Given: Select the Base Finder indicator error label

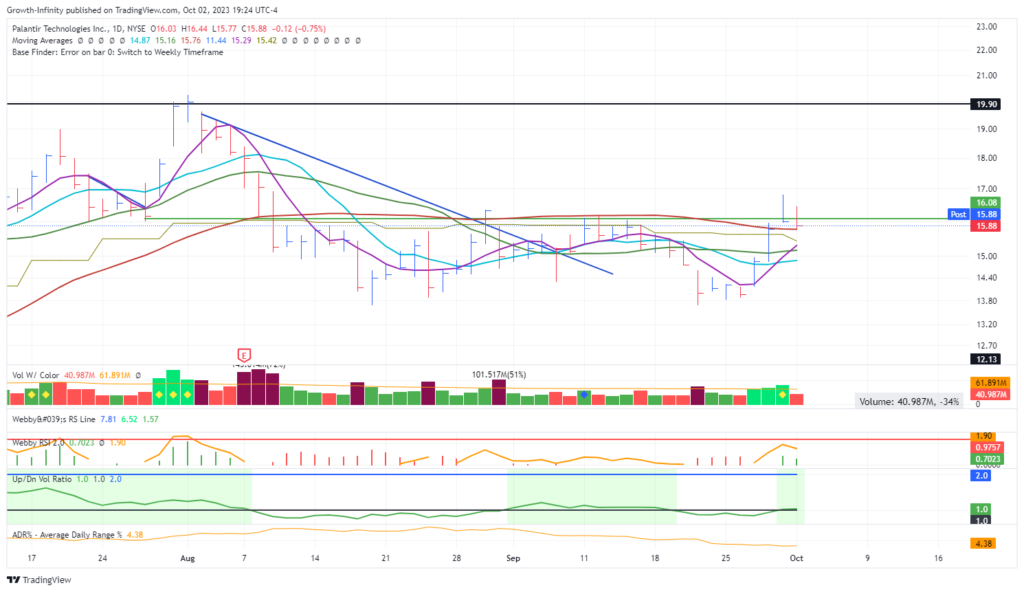Looking at the screenshot, I should click(x=117, y=52).
